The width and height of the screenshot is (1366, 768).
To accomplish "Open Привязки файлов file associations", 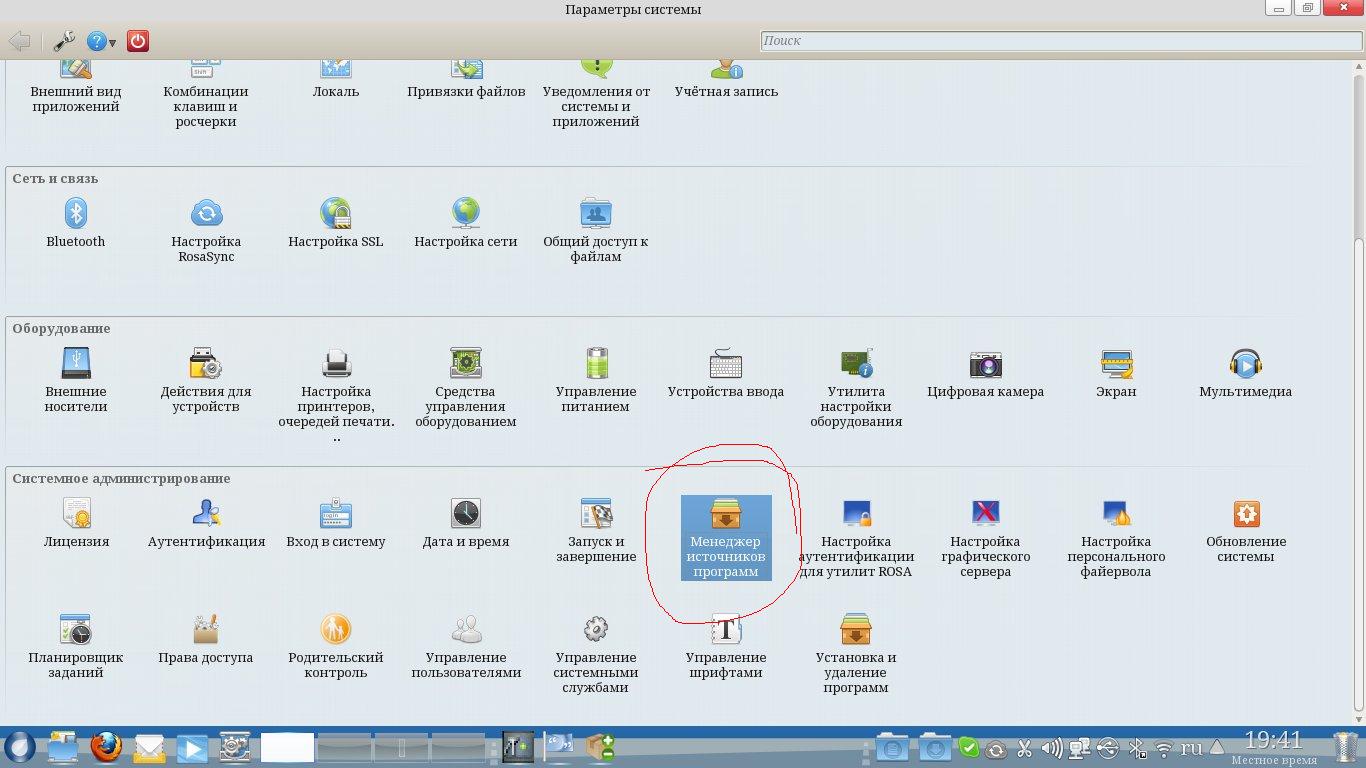I will coord(466,80).
